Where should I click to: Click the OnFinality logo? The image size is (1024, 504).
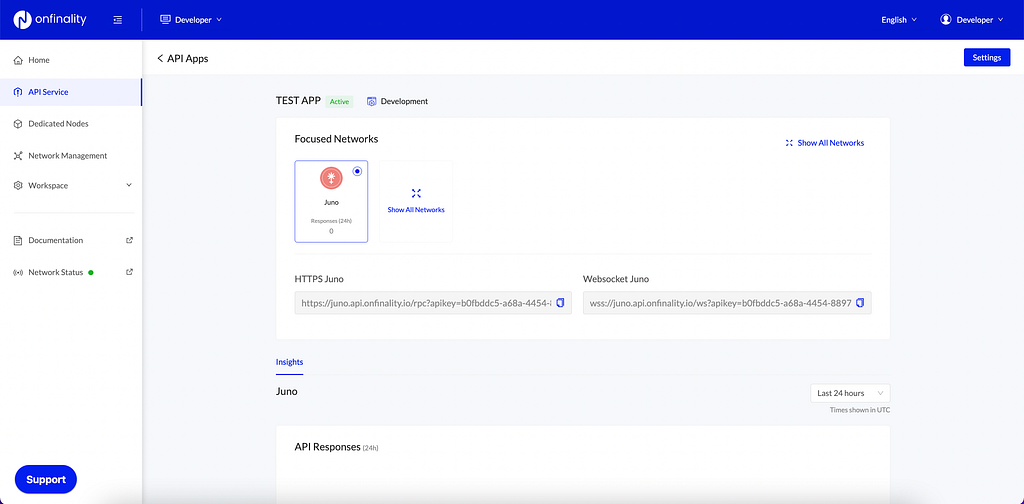pos(50,20)
